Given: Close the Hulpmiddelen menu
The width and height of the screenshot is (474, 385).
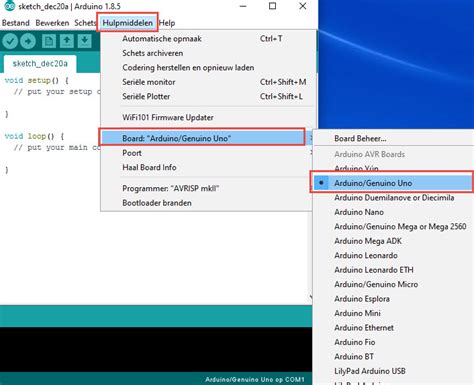Looking at the screenshot, I should click(x=127, y=23).
